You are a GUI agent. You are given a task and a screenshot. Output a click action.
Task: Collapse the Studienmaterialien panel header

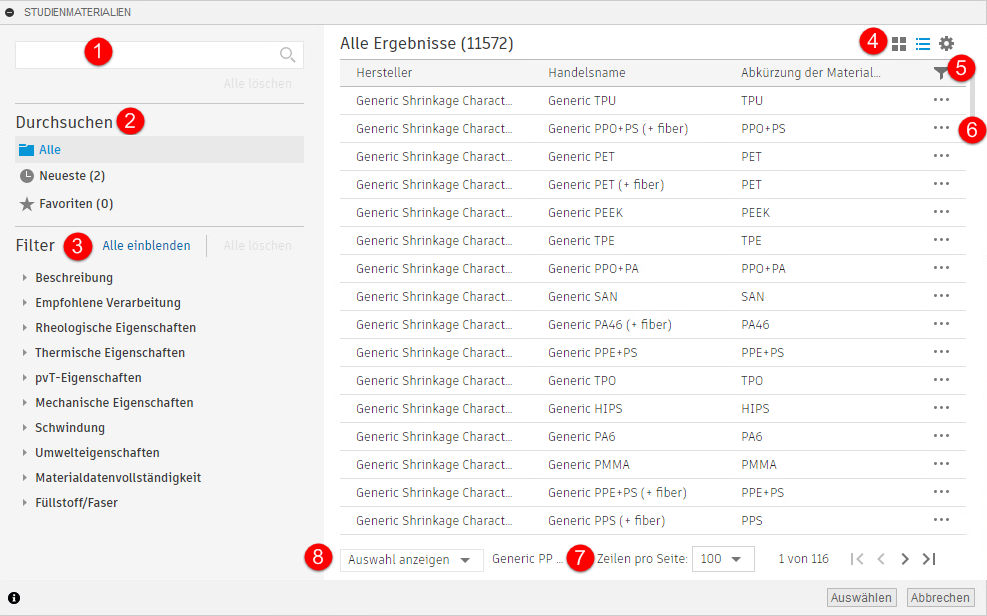(10, 12)
